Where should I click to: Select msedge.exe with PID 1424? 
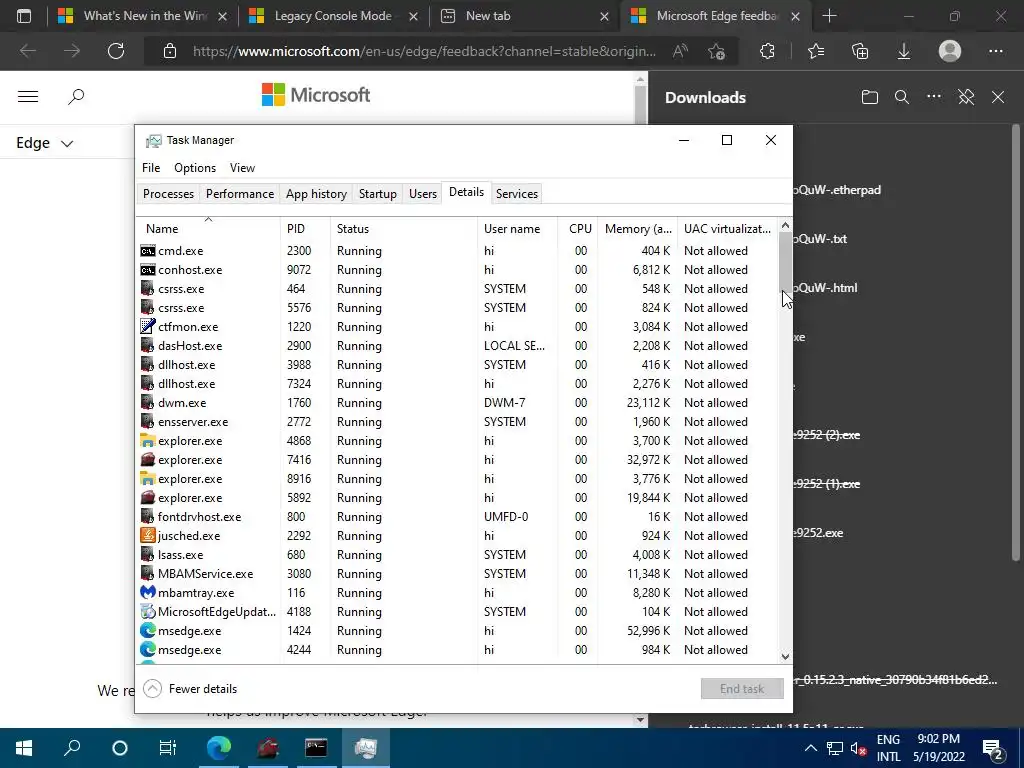(457, 631)
